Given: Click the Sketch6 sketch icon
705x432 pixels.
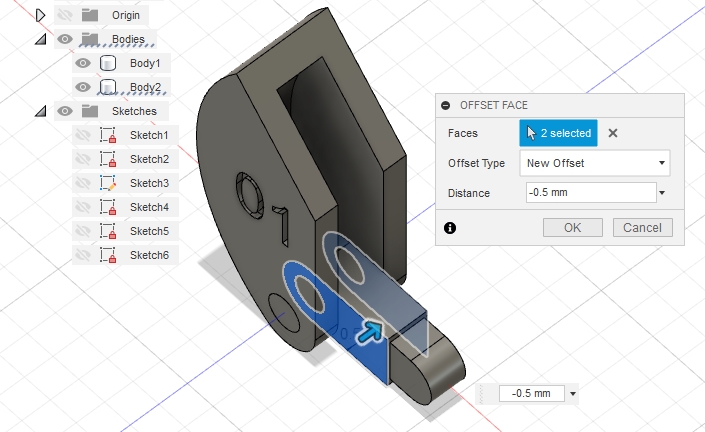Looking at the screenshot, I should pyautogui.click(x=108, y=255).
